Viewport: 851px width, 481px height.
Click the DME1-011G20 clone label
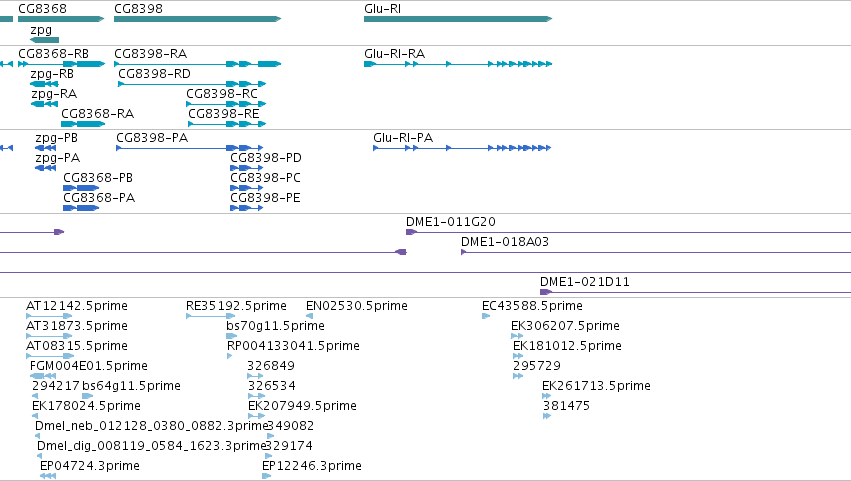tap(451, 222)
